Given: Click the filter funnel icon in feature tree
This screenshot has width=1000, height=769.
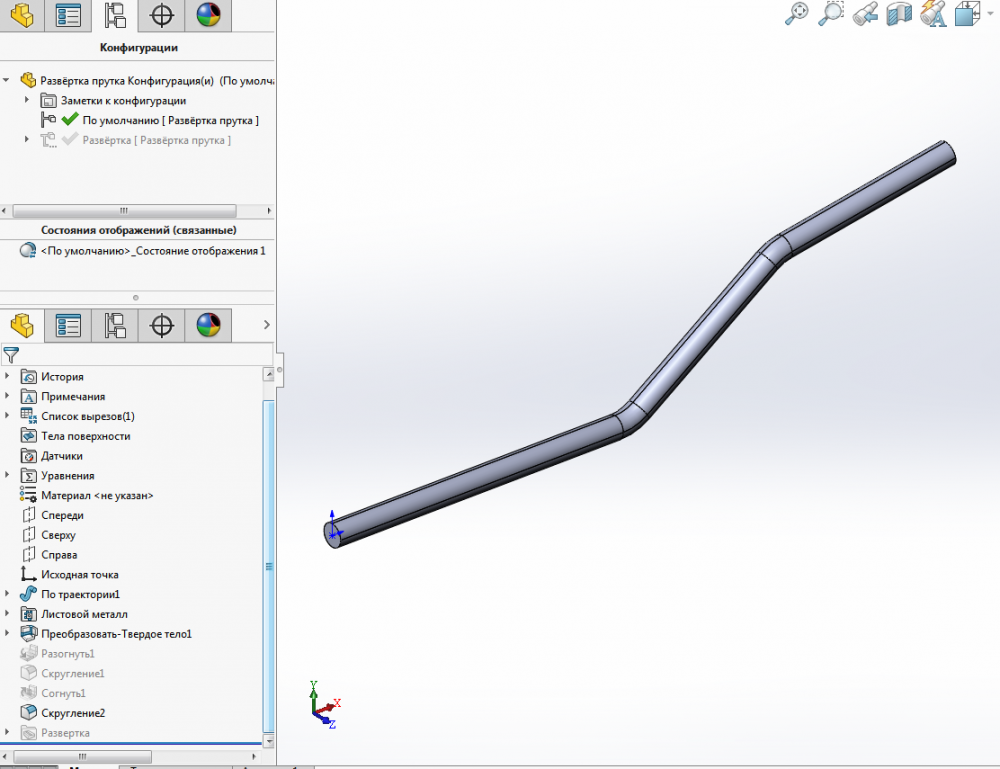Looking at the screenshot, I should [x=11, y=354].
